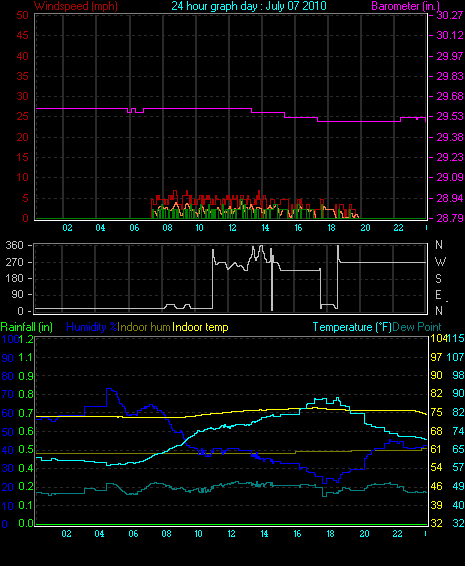Click the Dew Point legend label

point(417,327)
